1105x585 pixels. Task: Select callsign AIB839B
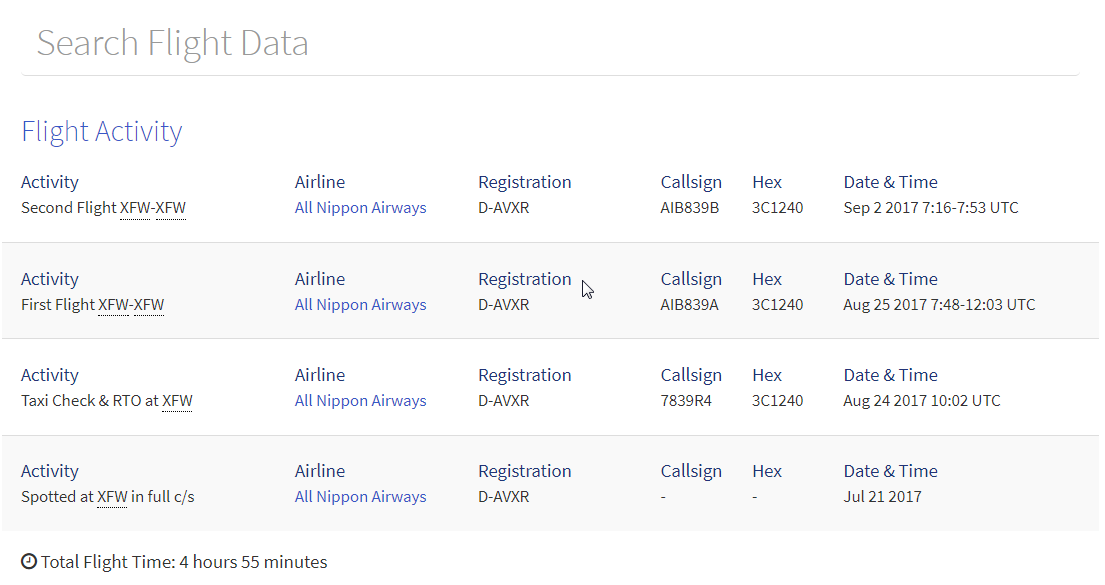pyautogui.click(x=690, y=208)
